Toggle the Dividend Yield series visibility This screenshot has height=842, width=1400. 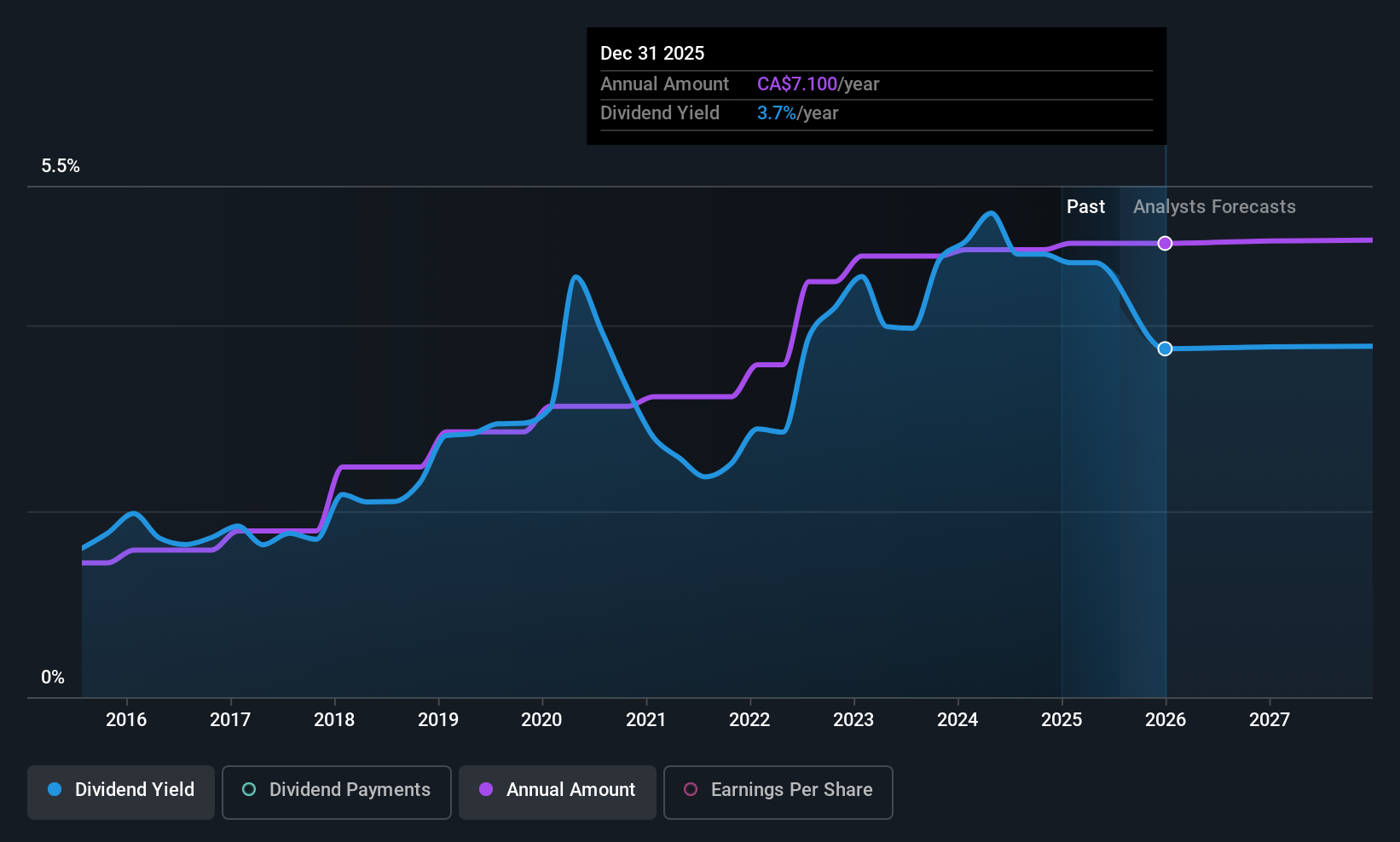[x=120, y=792]
